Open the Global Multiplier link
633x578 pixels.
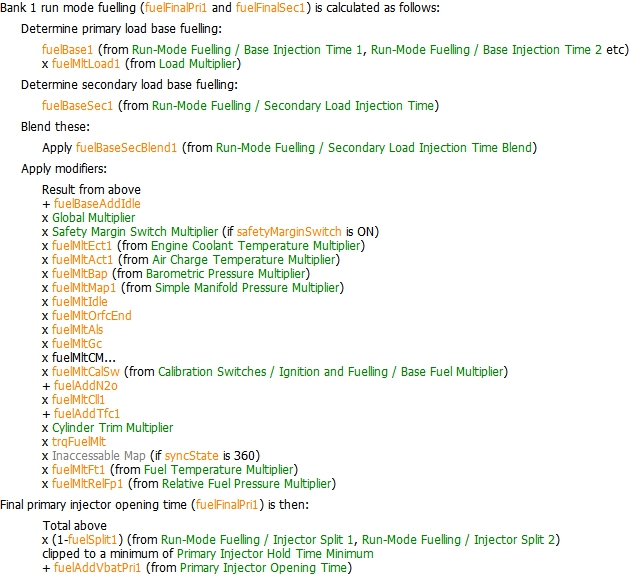coord(94,217)
